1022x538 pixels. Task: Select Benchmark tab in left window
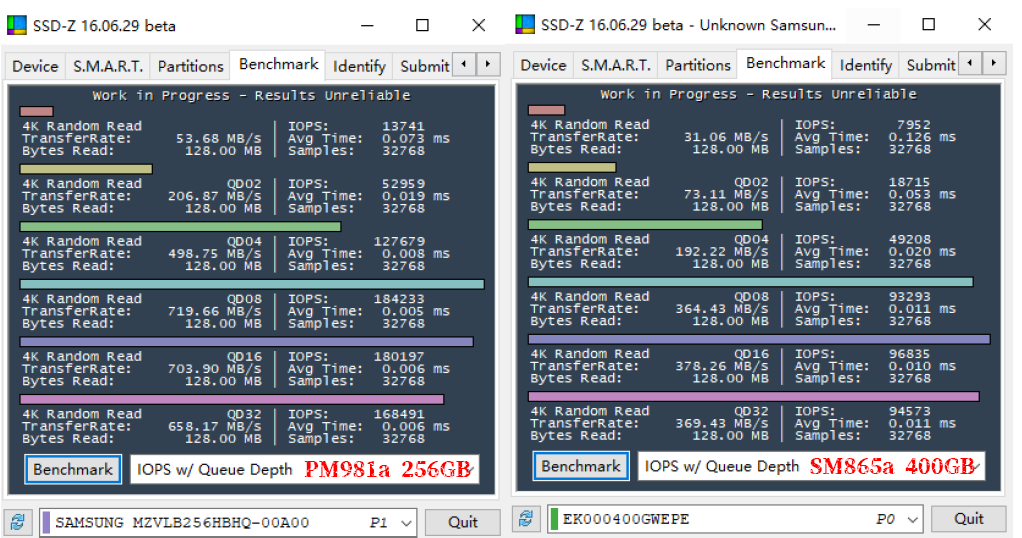278,65
